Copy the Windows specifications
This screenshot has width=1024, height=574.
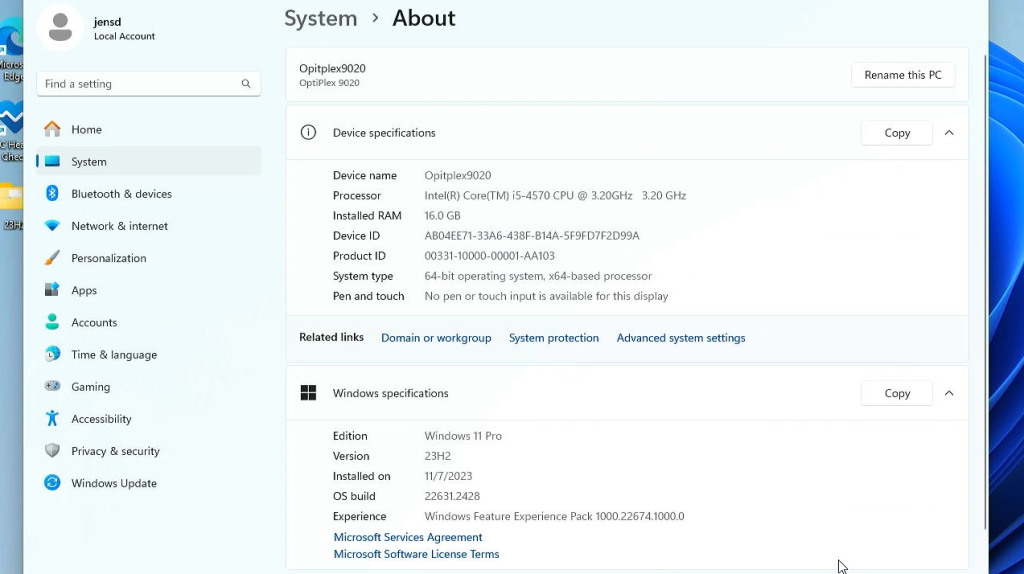(897, 393)
